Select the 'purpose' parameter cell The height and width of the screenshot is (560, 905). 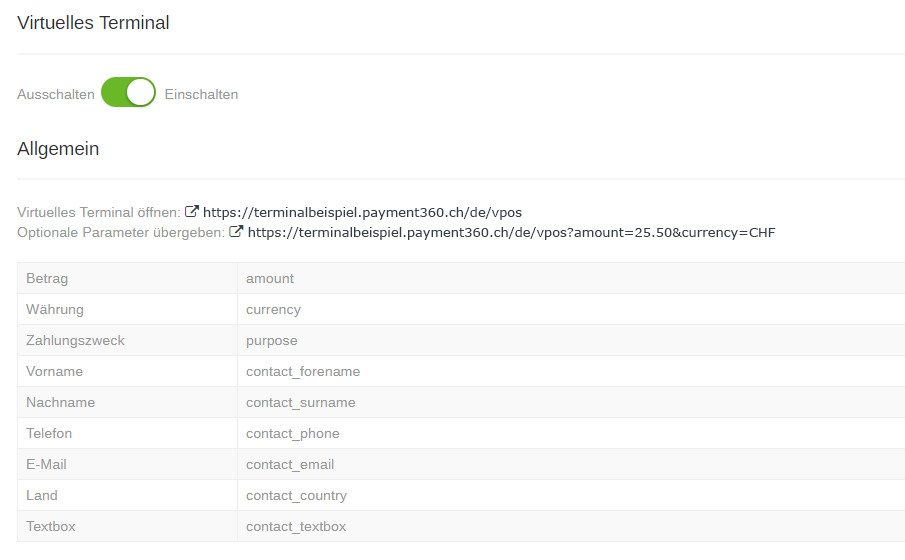pyautogui.click(x=271, y=340)
